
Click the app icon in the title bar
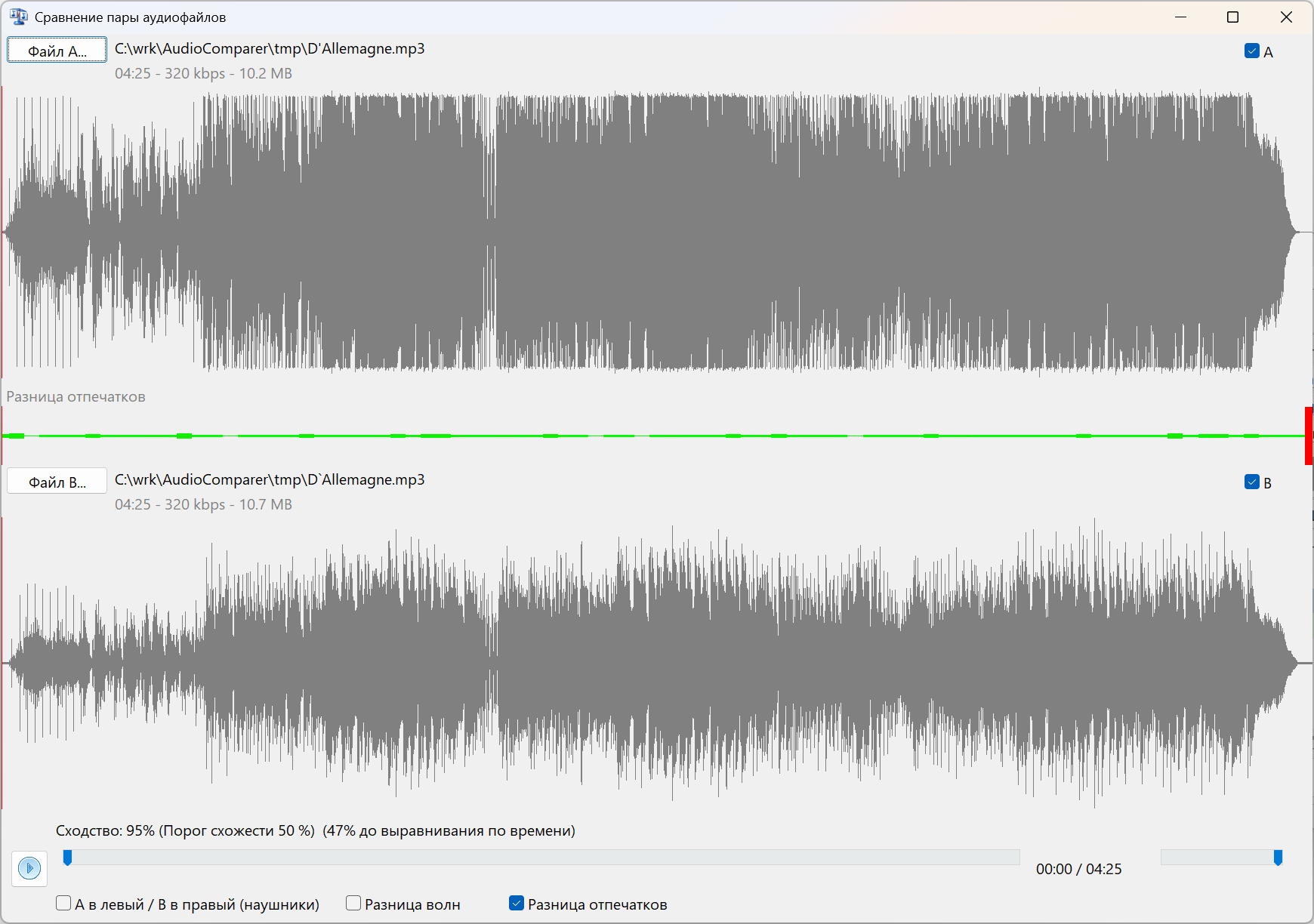(x=18, y=17)
